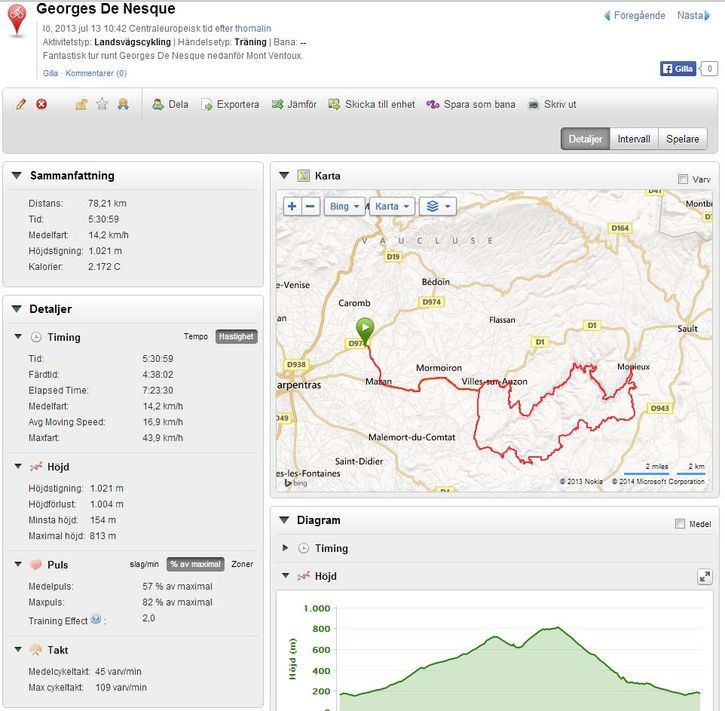This screenshot has width=725, height=711.
Task: Click the Training Effect help icon
Action: [96, 618]
